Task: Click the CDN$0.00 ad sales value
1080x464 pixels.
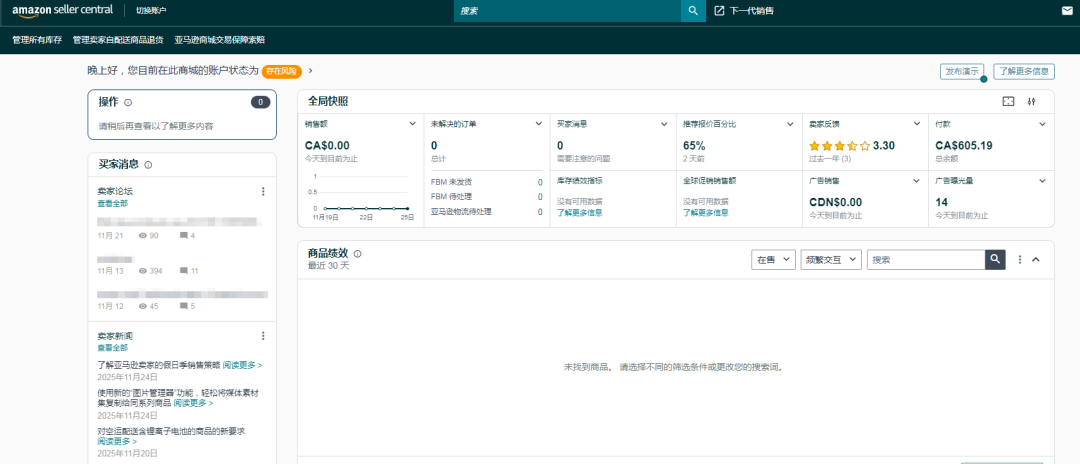Action: coord(835,202)
